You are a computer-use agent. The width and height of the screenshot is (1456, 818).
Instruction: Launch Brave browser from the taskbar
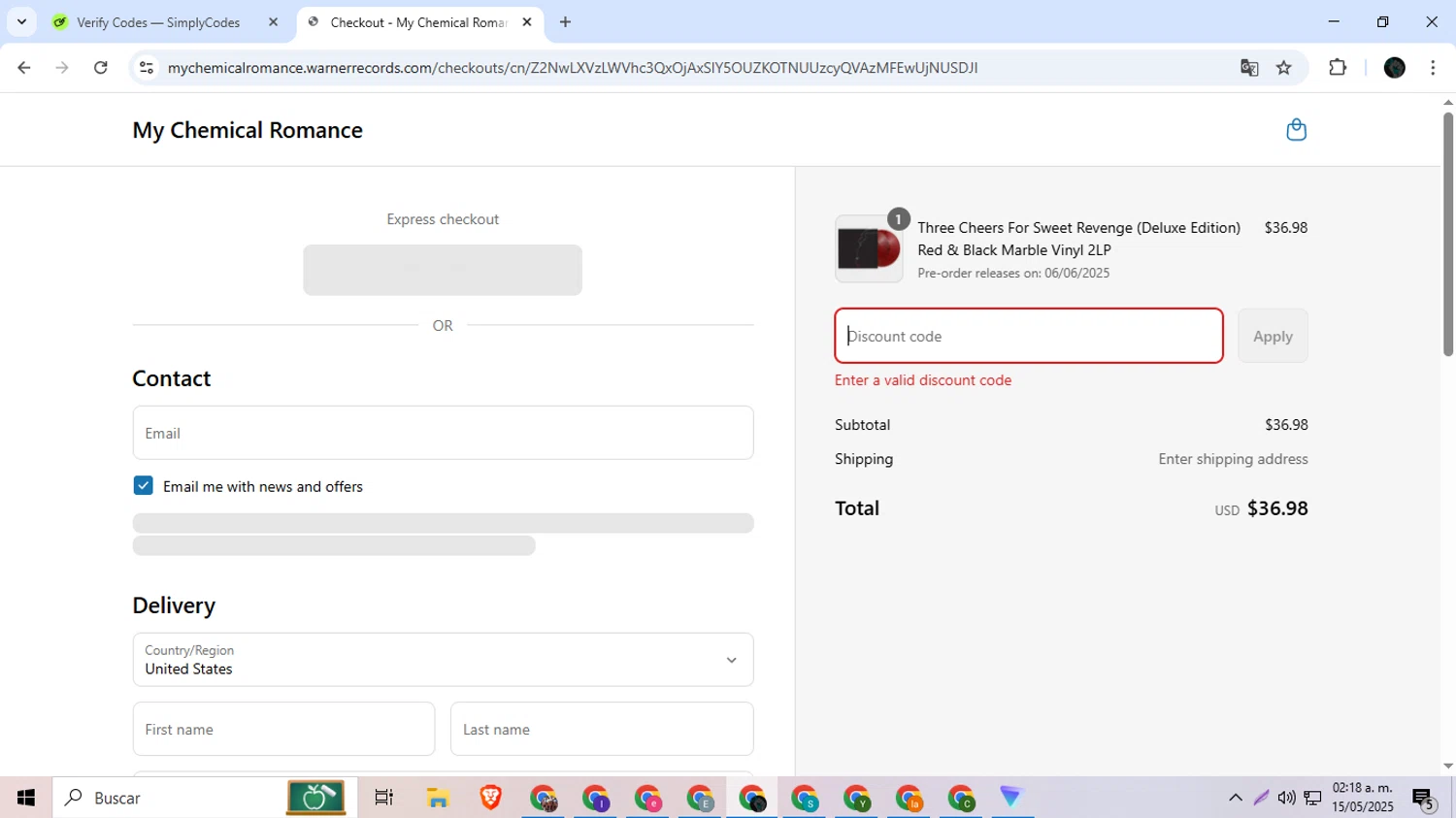point(490,798)
